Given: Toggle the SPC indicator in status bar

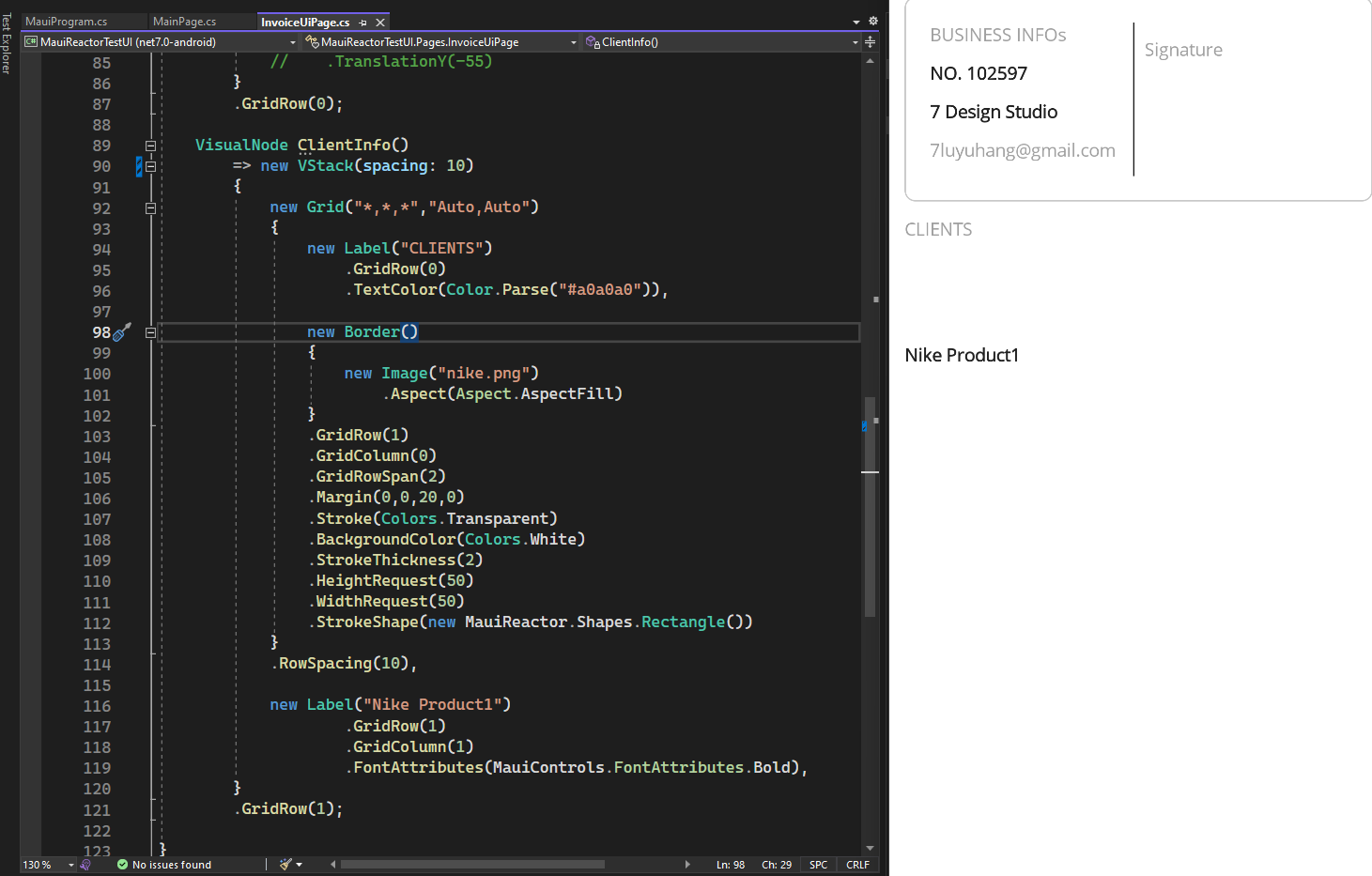Looking at the screenshot, I should tap(818, 864).
